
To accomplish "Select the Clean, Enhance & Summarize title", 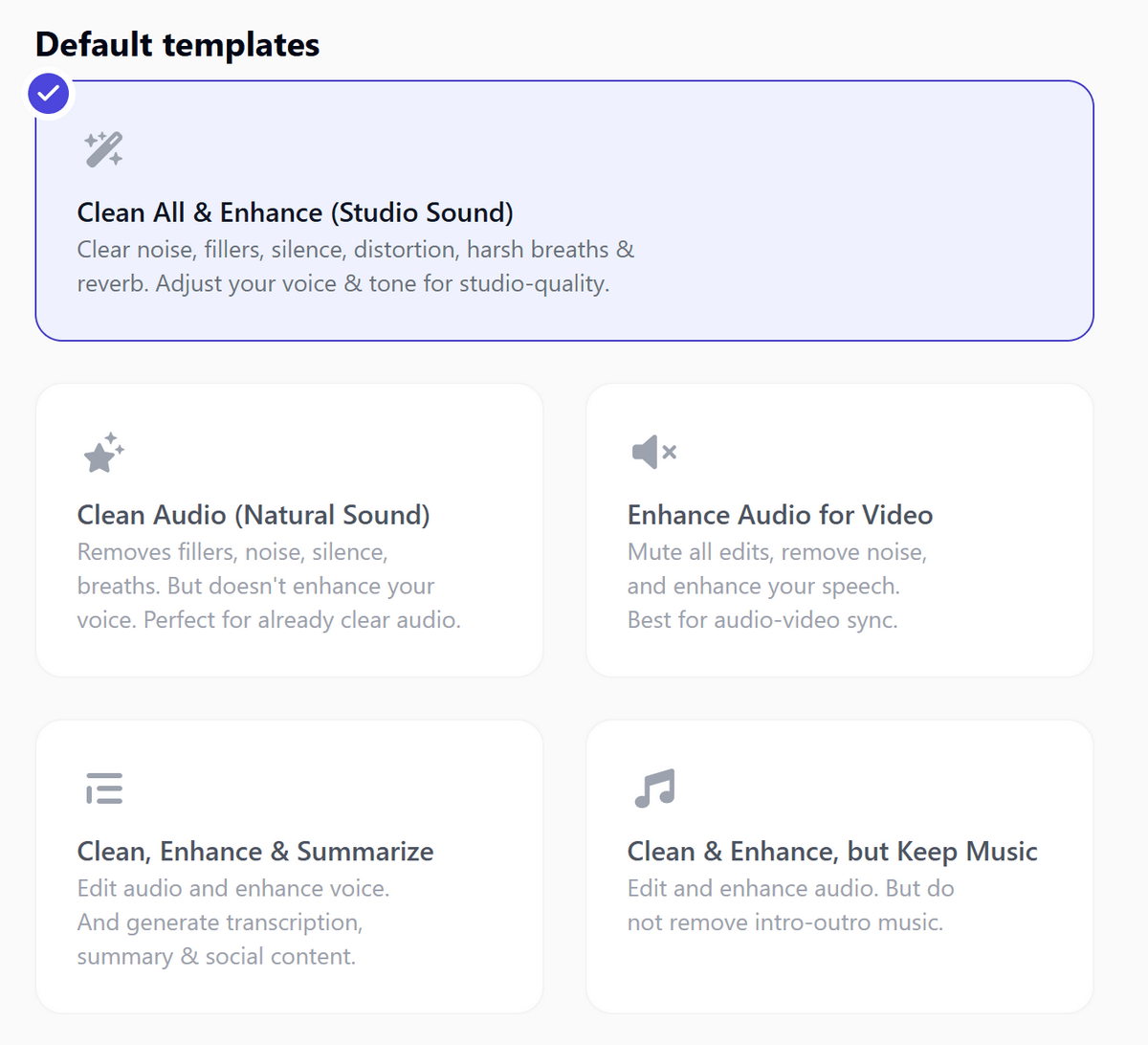I will coord(255,852).
